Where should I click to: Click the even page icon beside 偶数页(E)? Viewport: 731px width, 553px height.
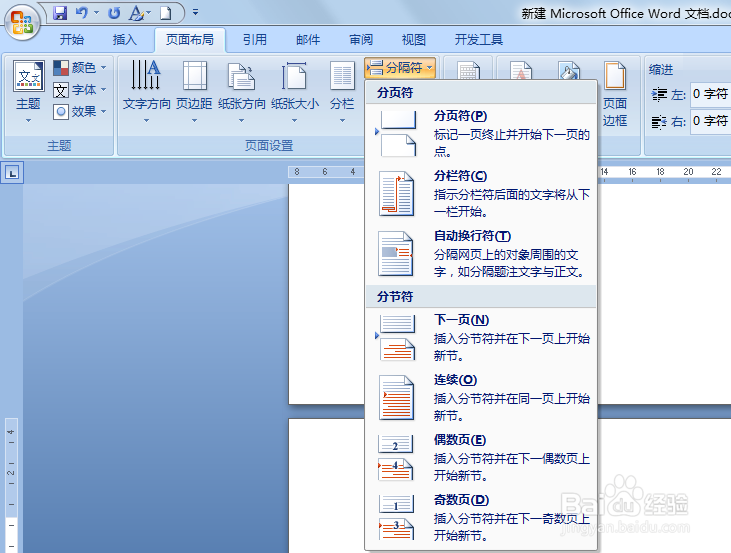pyautogui.click(x=396, y=458)
